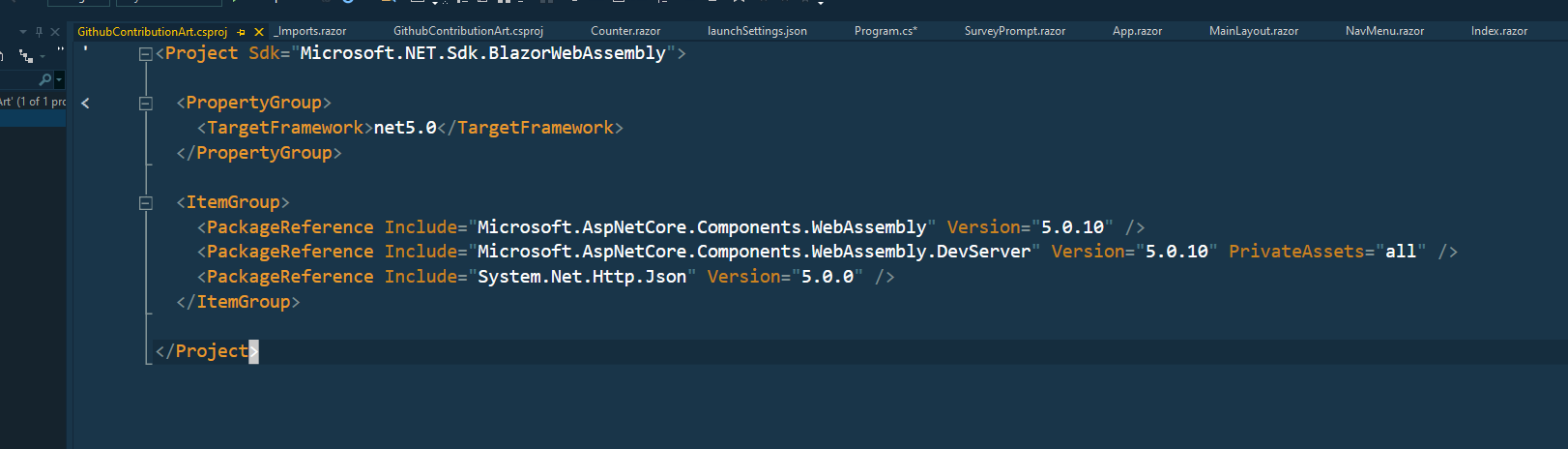1568x449 pixels.
Task: Switch to the _Imports.razor tab
Action: pyautogui.click(x=310, y=31)
